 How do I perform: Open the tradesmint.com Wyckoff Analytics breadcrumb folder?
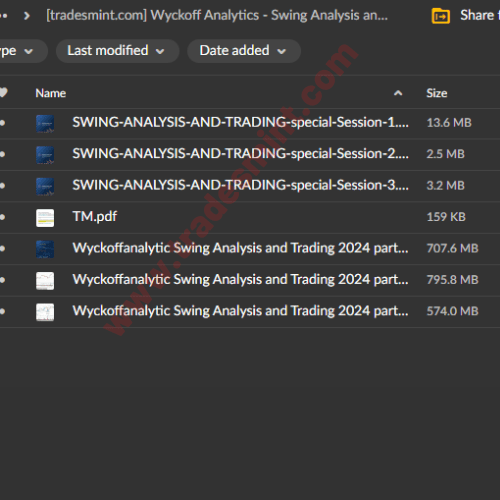[x=217, y=15]
